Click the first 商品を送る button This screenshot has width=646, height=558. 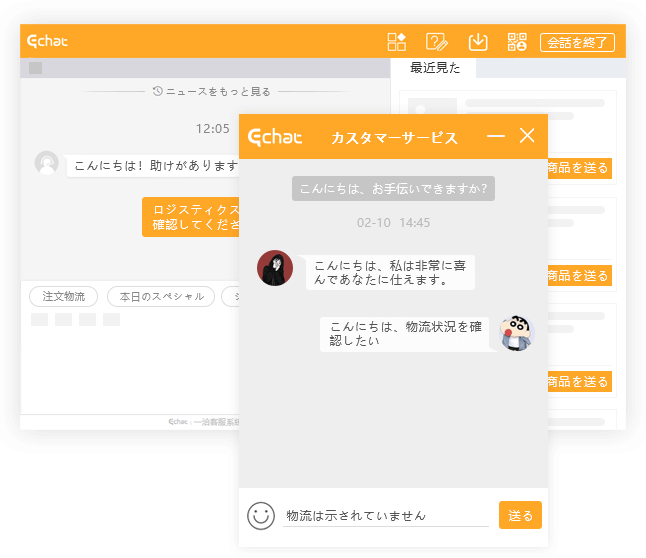point(578,168)
